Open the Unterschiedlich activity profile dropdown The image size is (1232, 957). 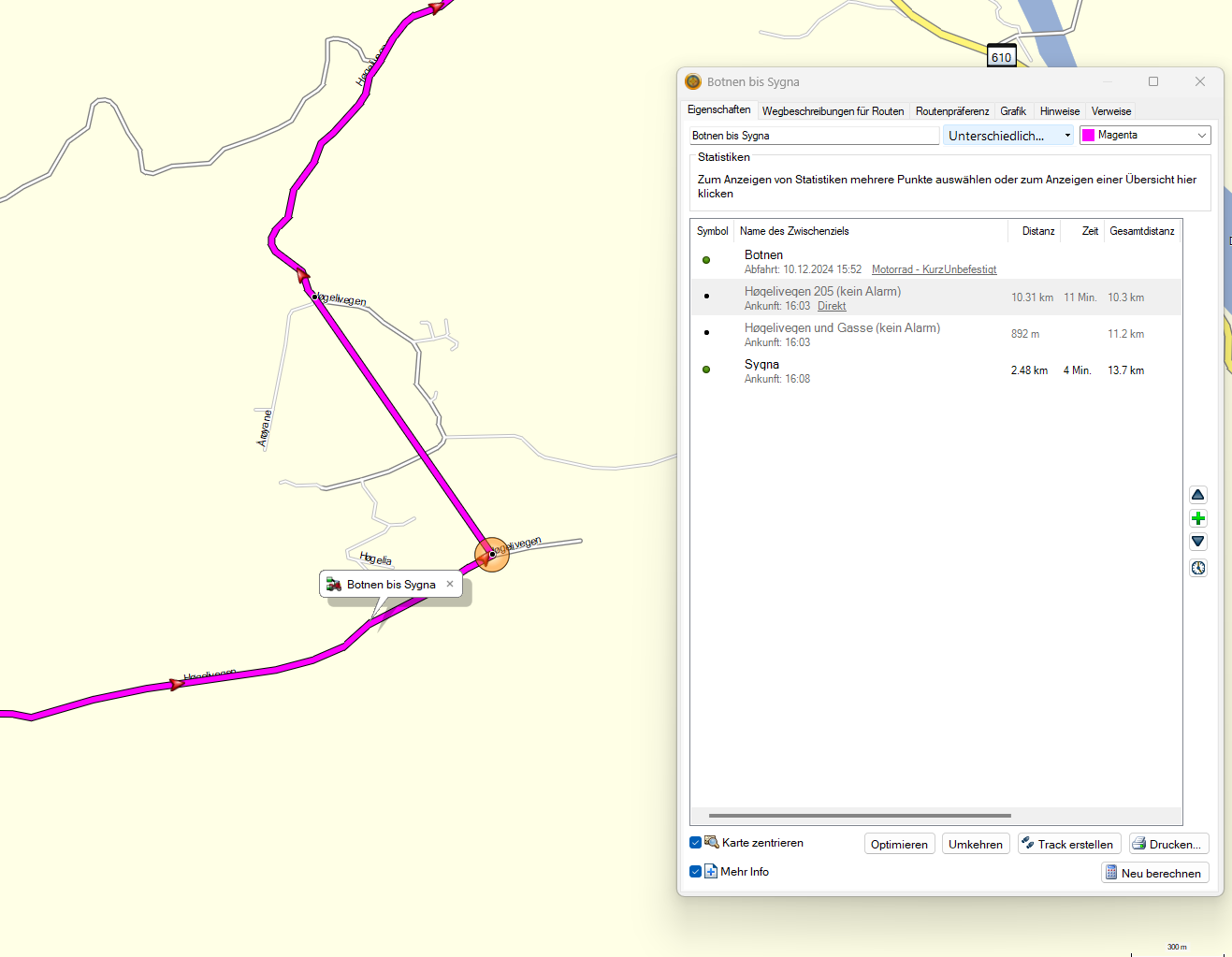(x=1007, y=136)
